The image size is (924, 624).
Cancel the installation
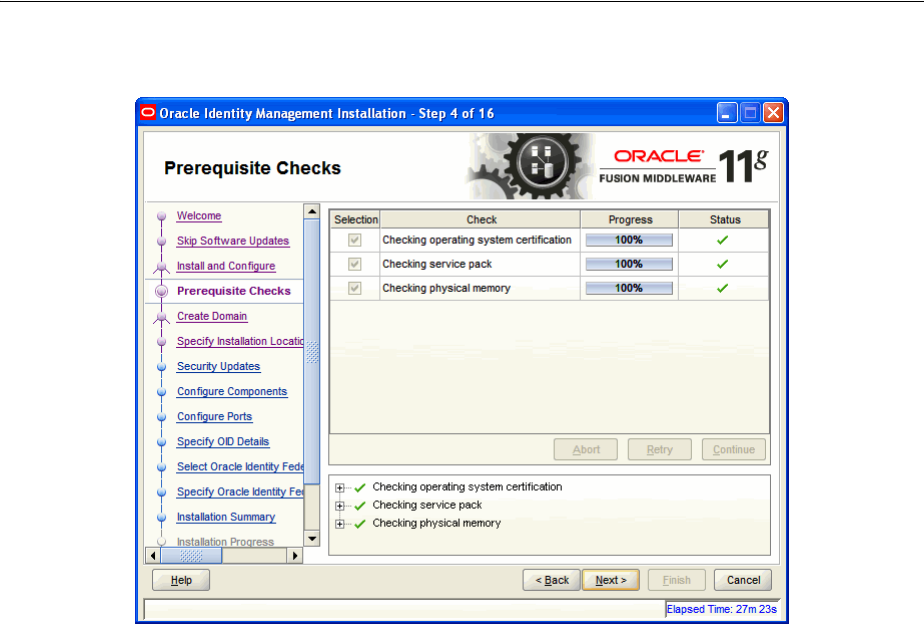[x=743, y=580]
